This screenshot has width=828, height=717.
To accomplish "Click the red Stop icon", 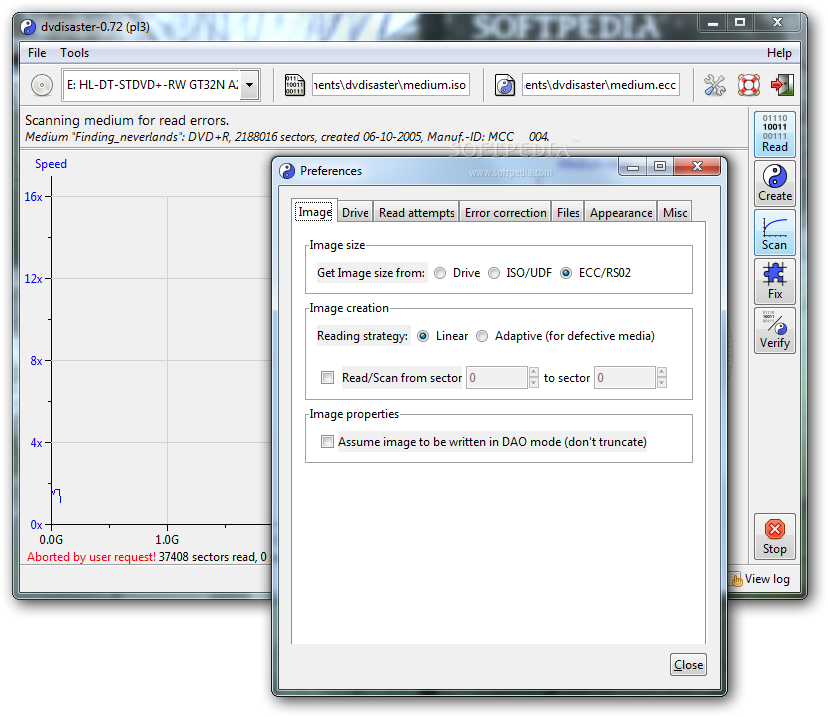I will pyautogui.click(x=775, y=536).
